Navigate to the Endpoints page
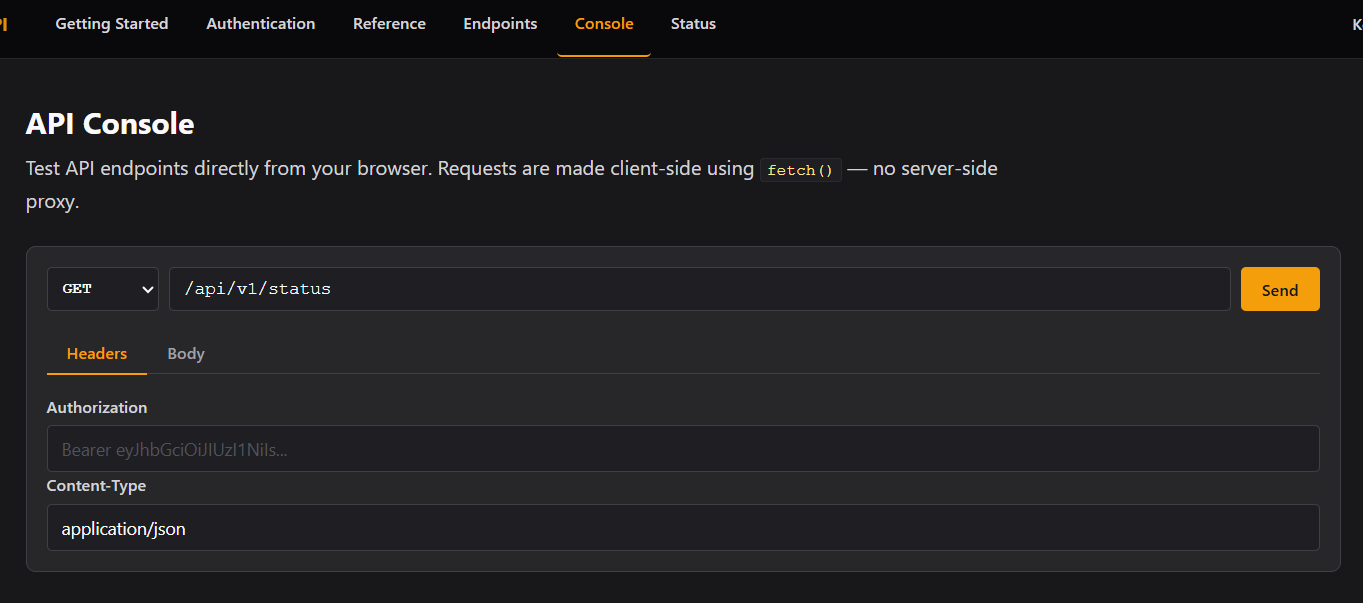 [500, 24]
